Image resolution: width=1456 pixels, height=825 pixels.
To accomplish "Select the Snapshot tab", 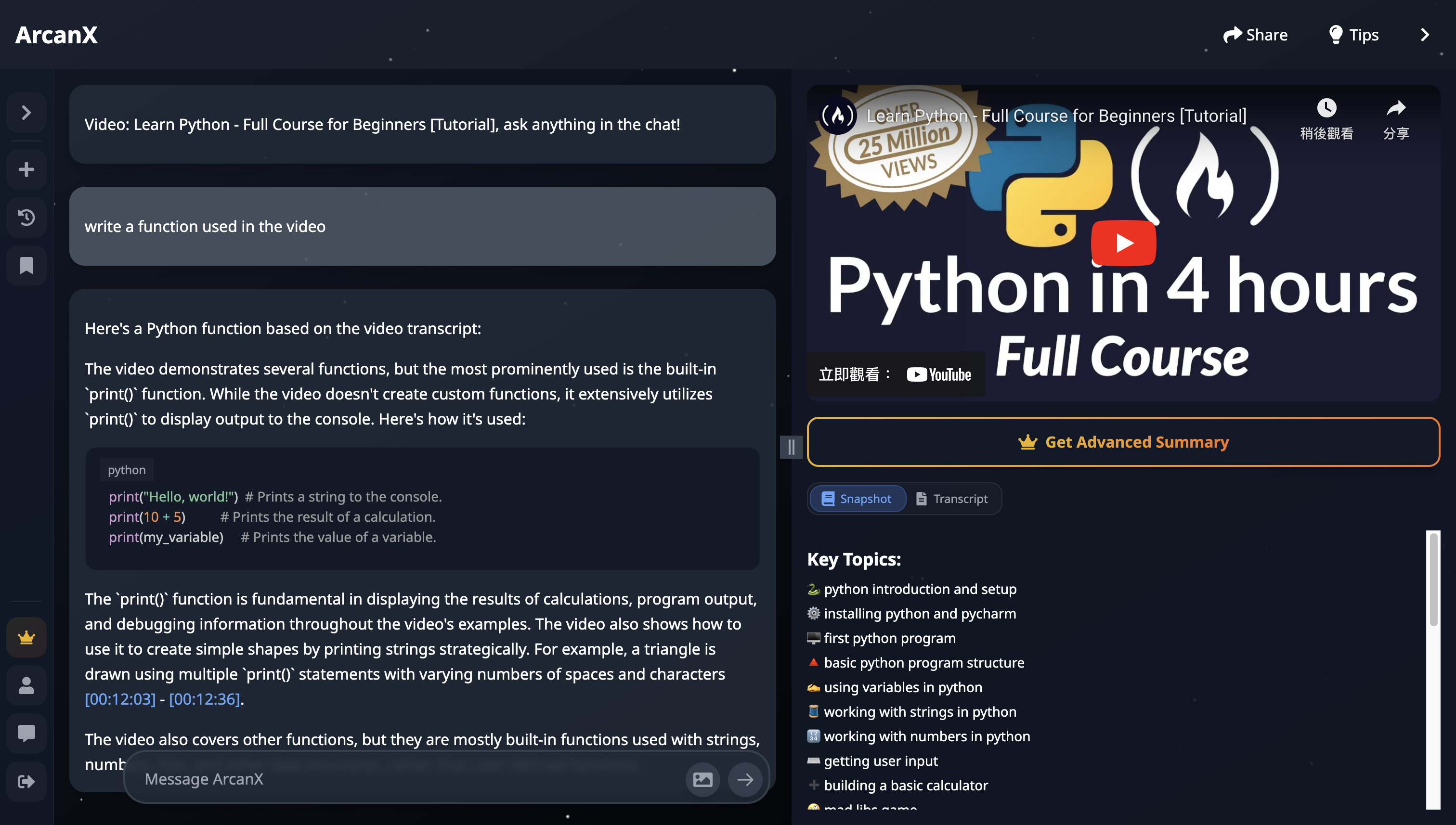I will tap(857, 499).
